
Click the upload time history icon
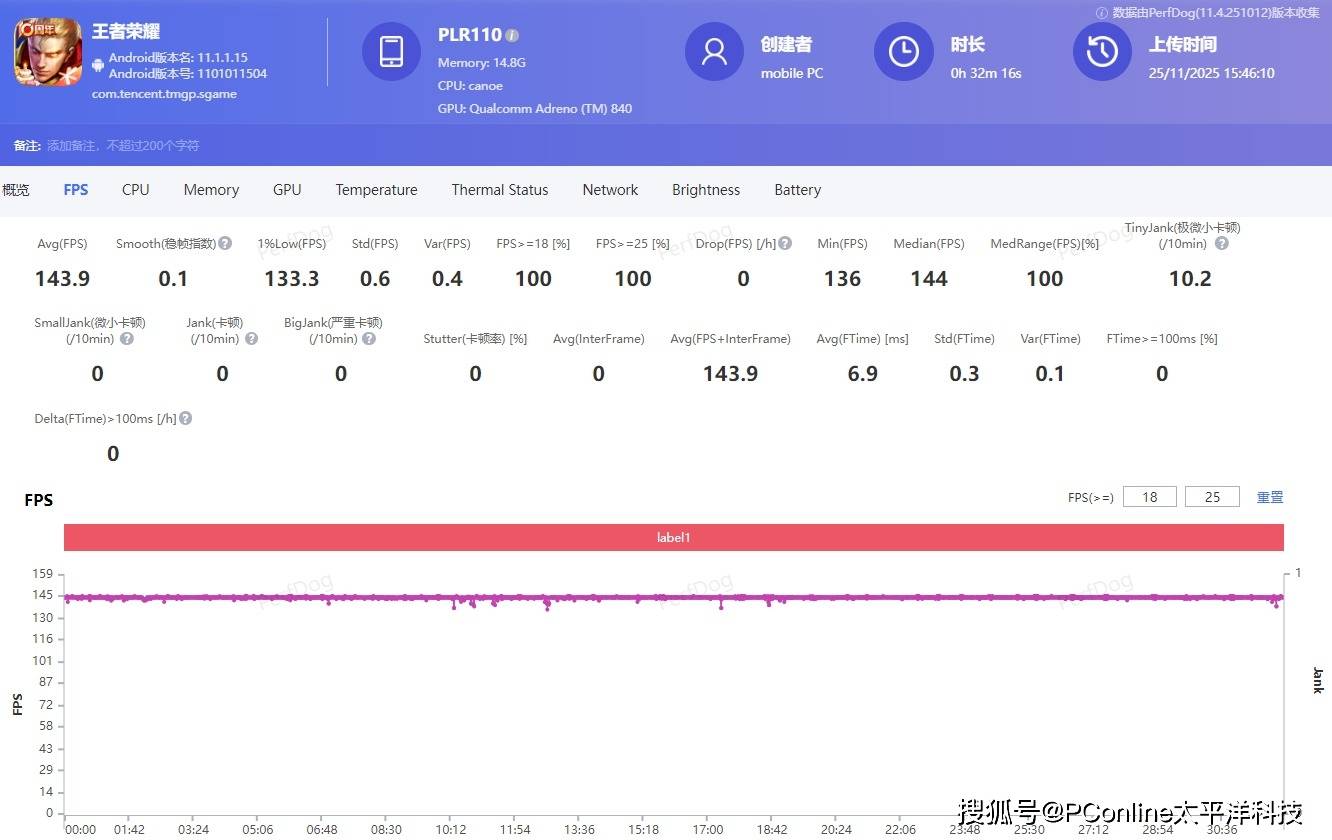point(1102,52)
